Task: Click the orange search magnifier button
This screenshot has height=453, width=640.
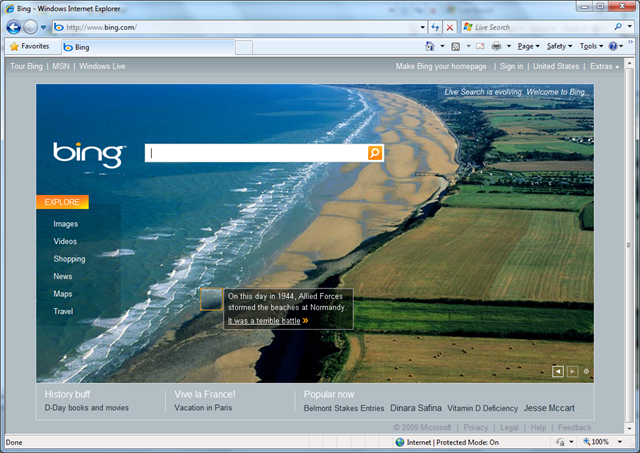Action: [x=375, y=153]
